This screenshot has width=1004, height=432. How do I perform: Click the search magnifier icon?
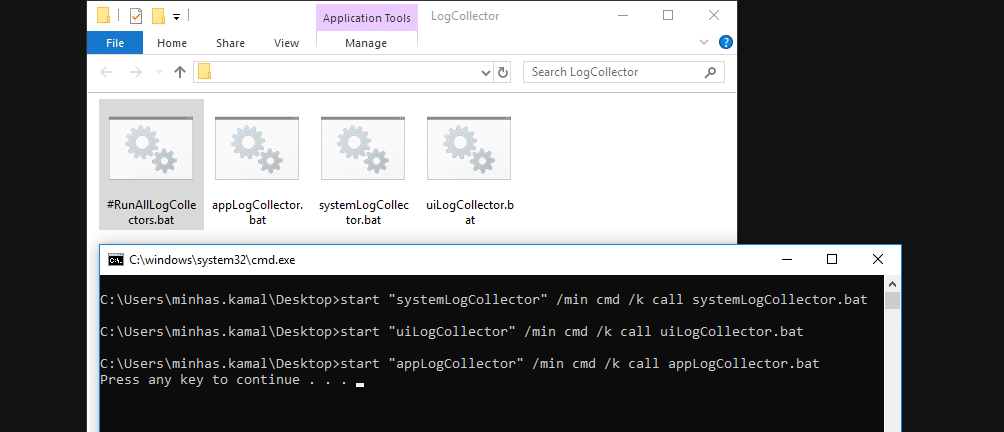click(710, 72)
